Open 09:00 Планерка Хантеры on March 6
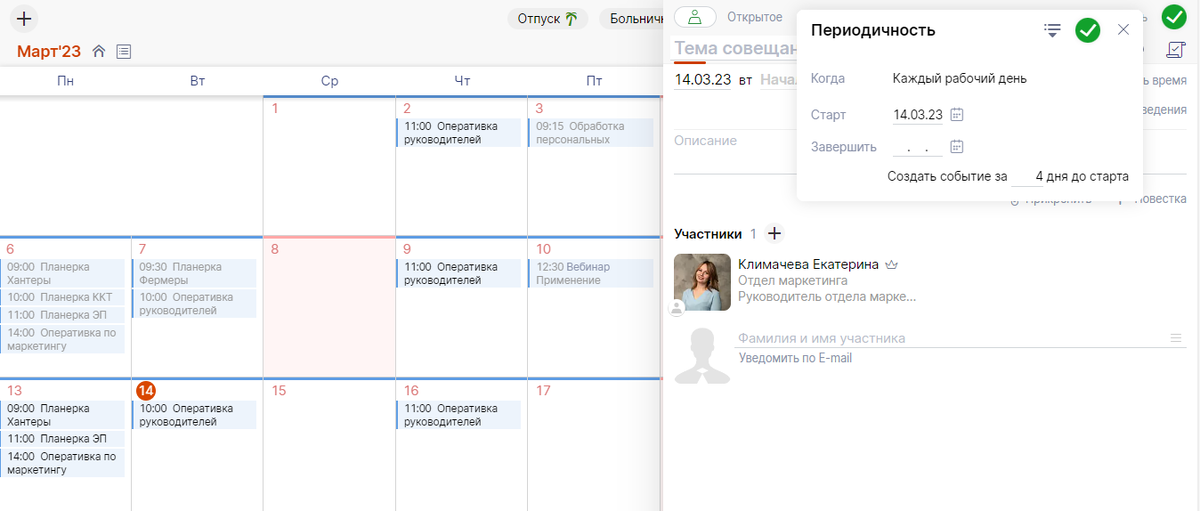Viewport: 1200px width, 511px height. click(63, 273)
